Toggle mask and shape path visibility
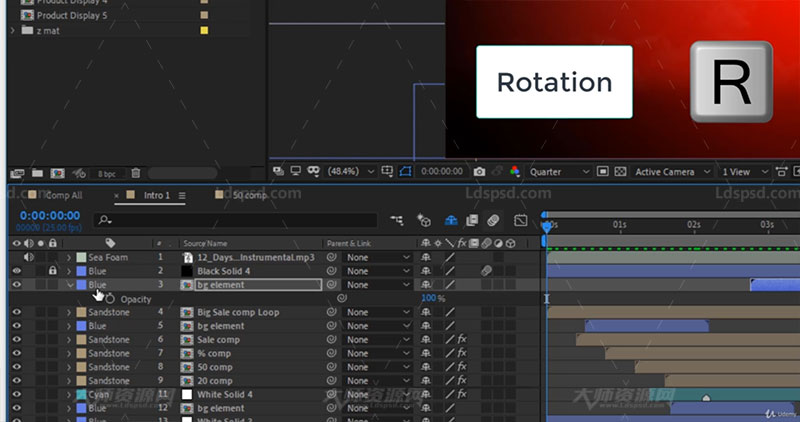Image resolution: width=800 pixels, height=422 pixels. pyautogui.click(x=406, y=171)
